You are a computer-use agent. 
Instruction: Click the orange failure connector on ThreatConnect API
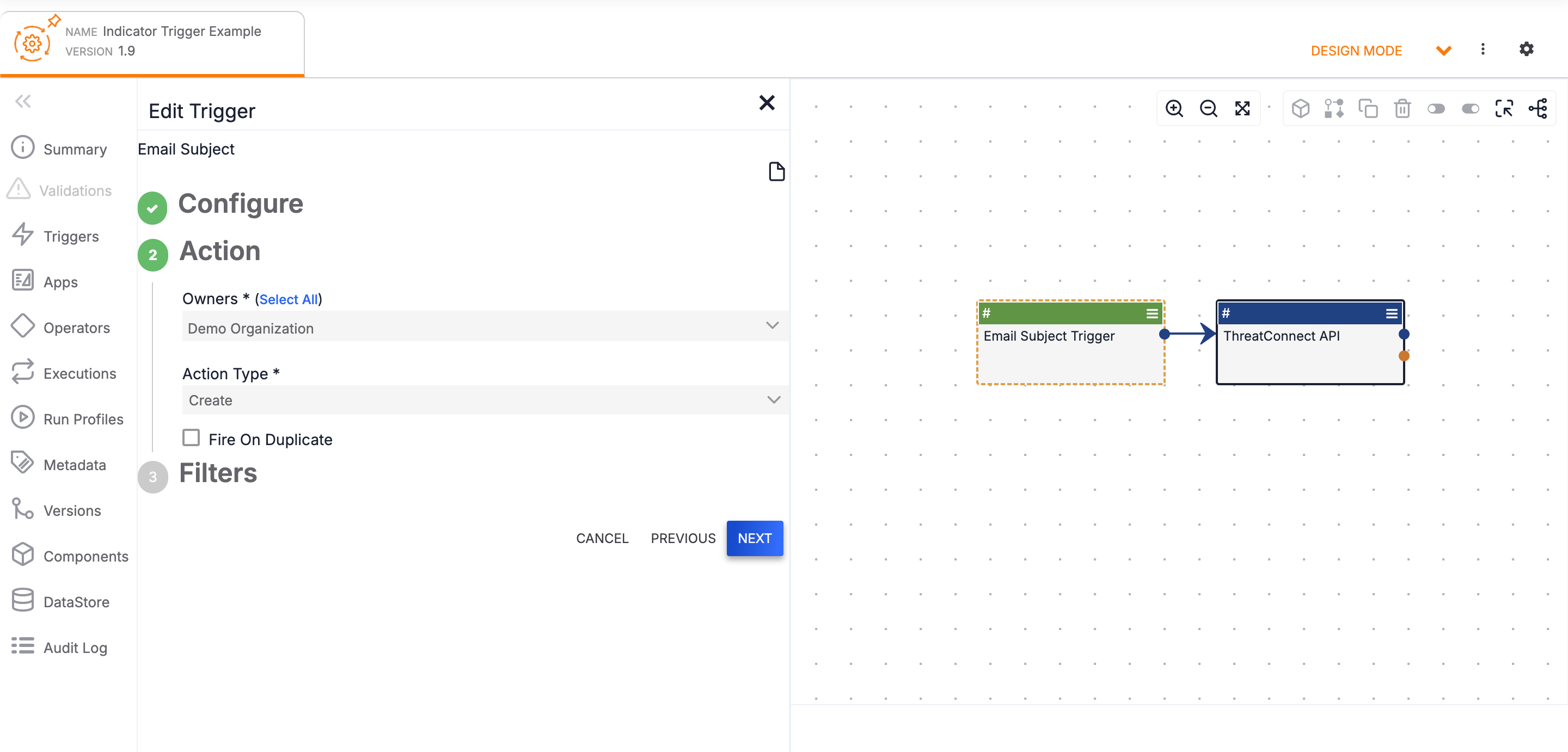tap(1404, 356)
